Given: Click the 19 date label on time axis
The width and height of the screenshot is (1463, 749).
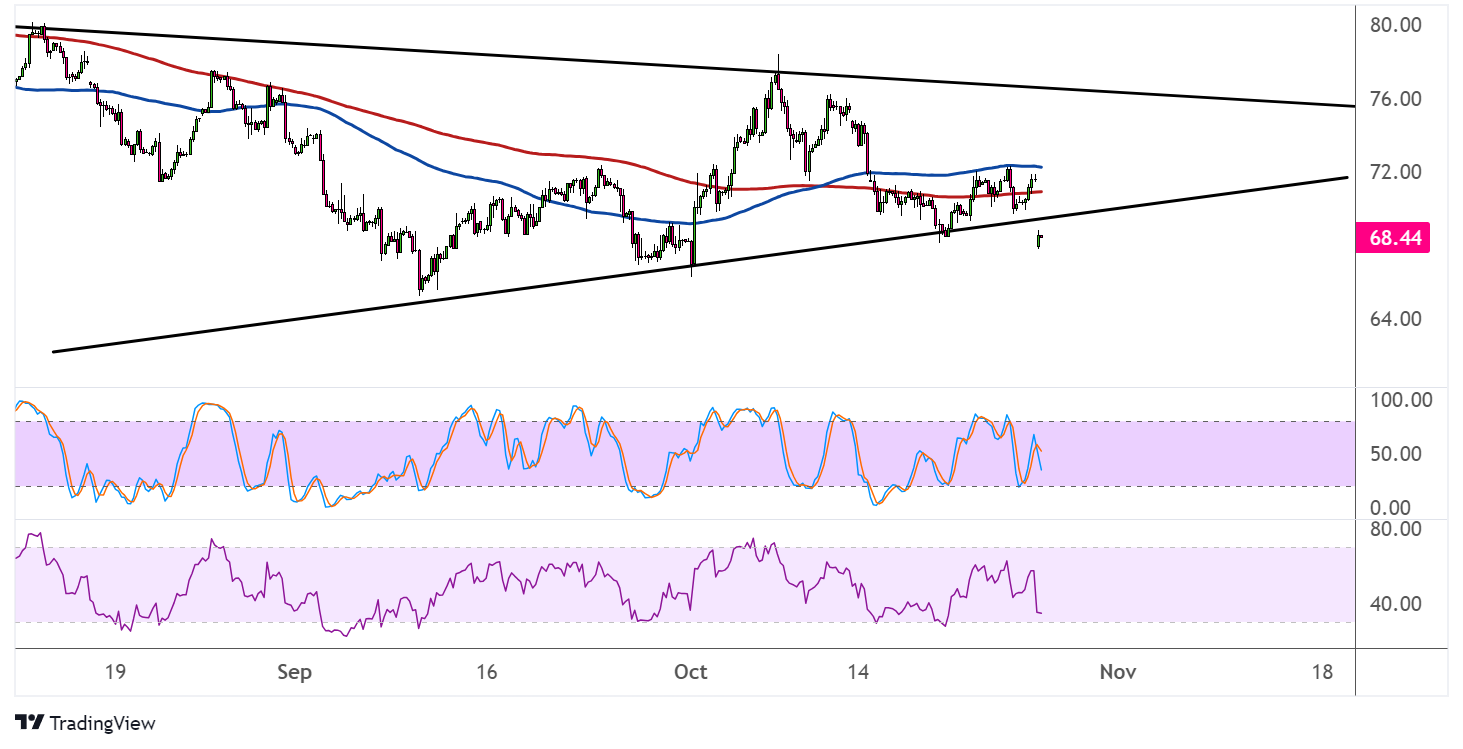Looking at the screenshot, I should point(114,672).
